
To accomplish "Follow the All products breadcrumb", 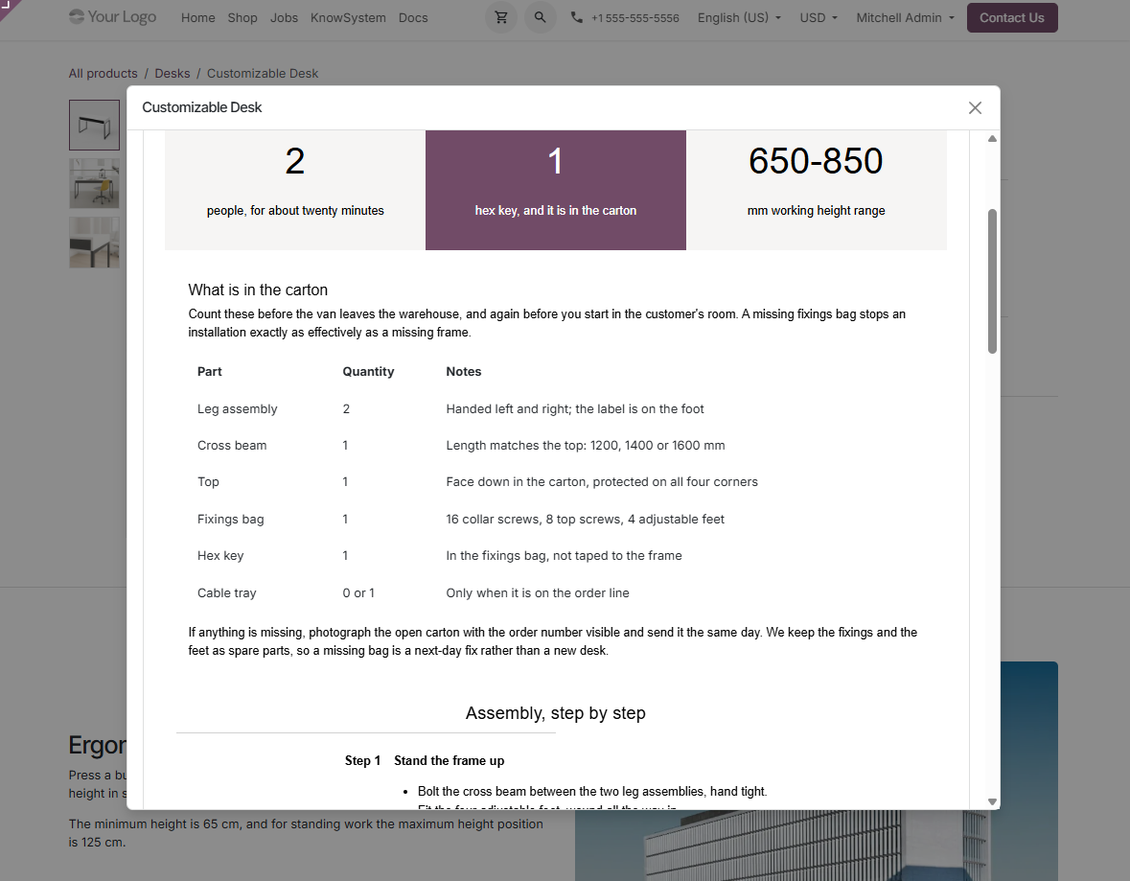I will click(103, 74).
